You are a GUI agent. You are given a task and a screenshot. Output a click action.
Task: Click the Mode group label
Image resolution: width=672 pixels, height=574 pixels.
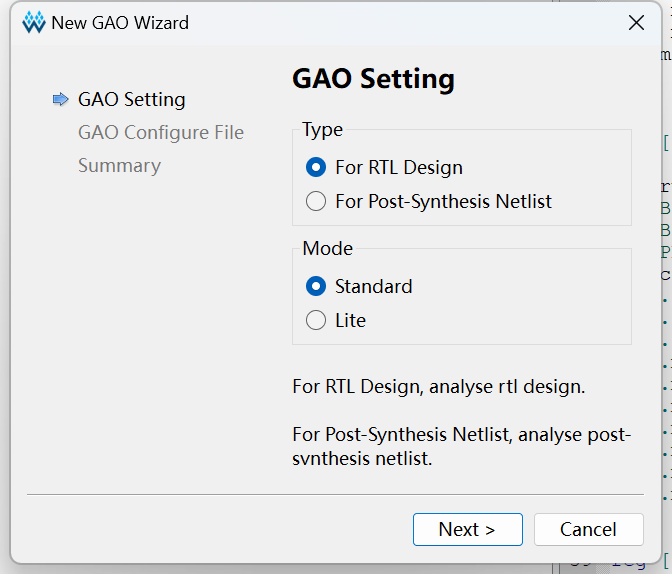click(328, 249)
